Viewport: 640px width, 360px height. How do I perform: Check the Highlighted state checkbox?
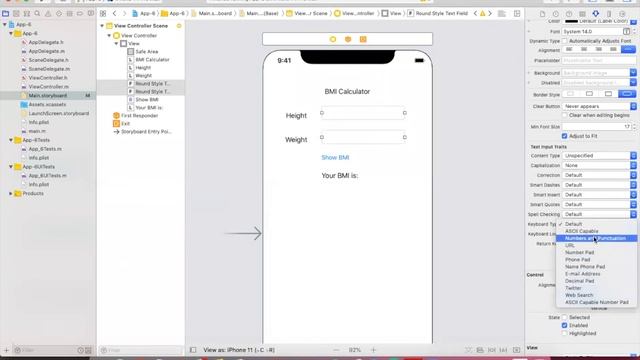point(564,333)
